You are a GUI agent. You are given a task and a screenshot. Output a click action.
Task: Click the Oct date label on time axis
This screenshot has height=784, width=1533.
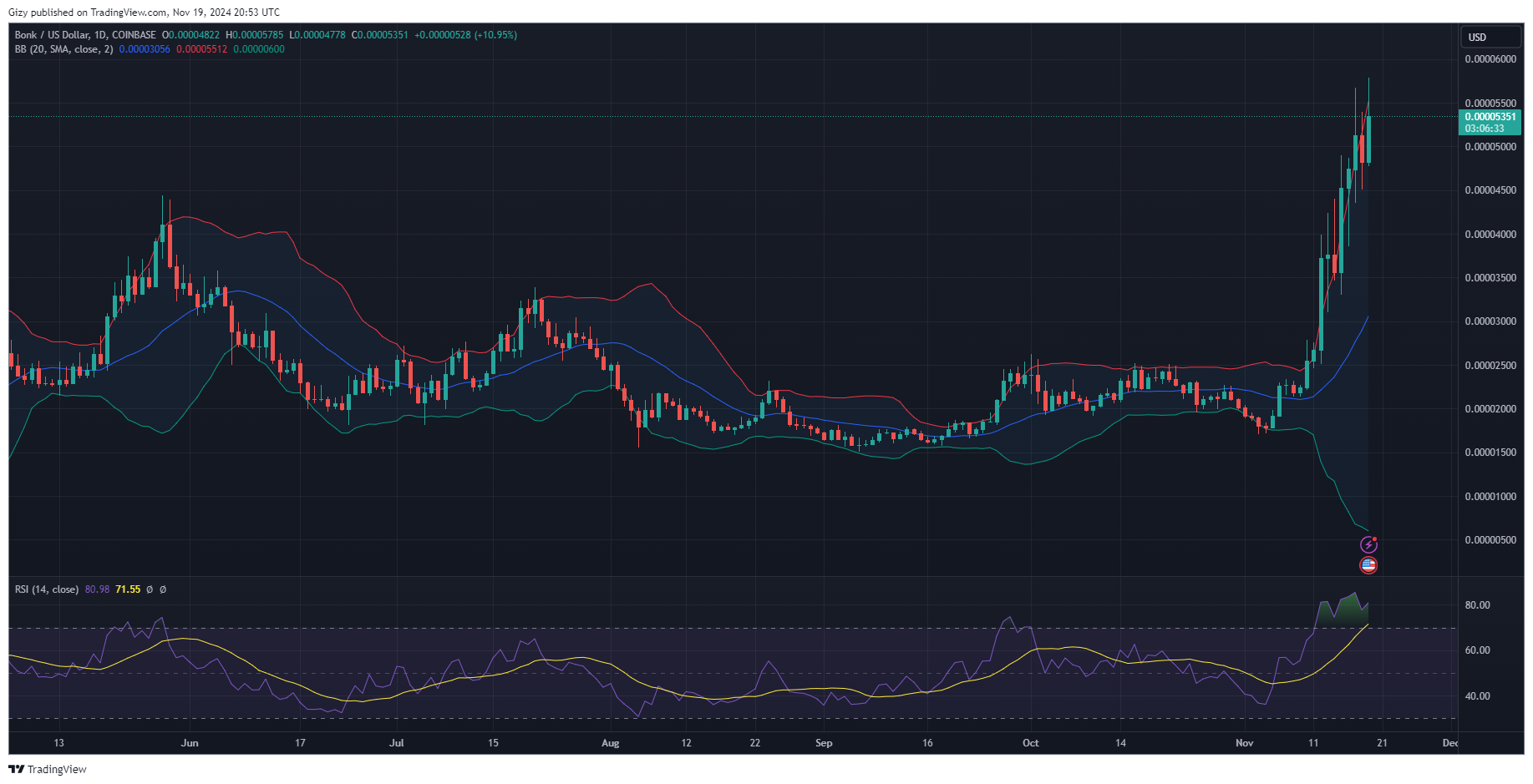(x=1031, y=743)
